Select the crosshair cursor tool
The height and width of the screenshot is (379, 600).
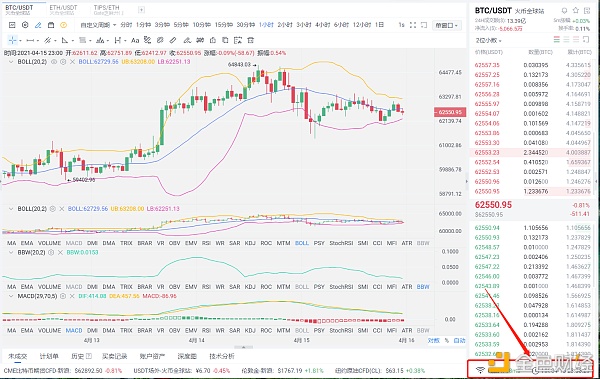tap(12, 40)
